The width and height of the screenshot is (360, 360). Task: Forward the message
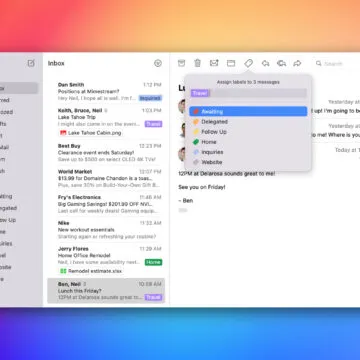coord(297,63)
